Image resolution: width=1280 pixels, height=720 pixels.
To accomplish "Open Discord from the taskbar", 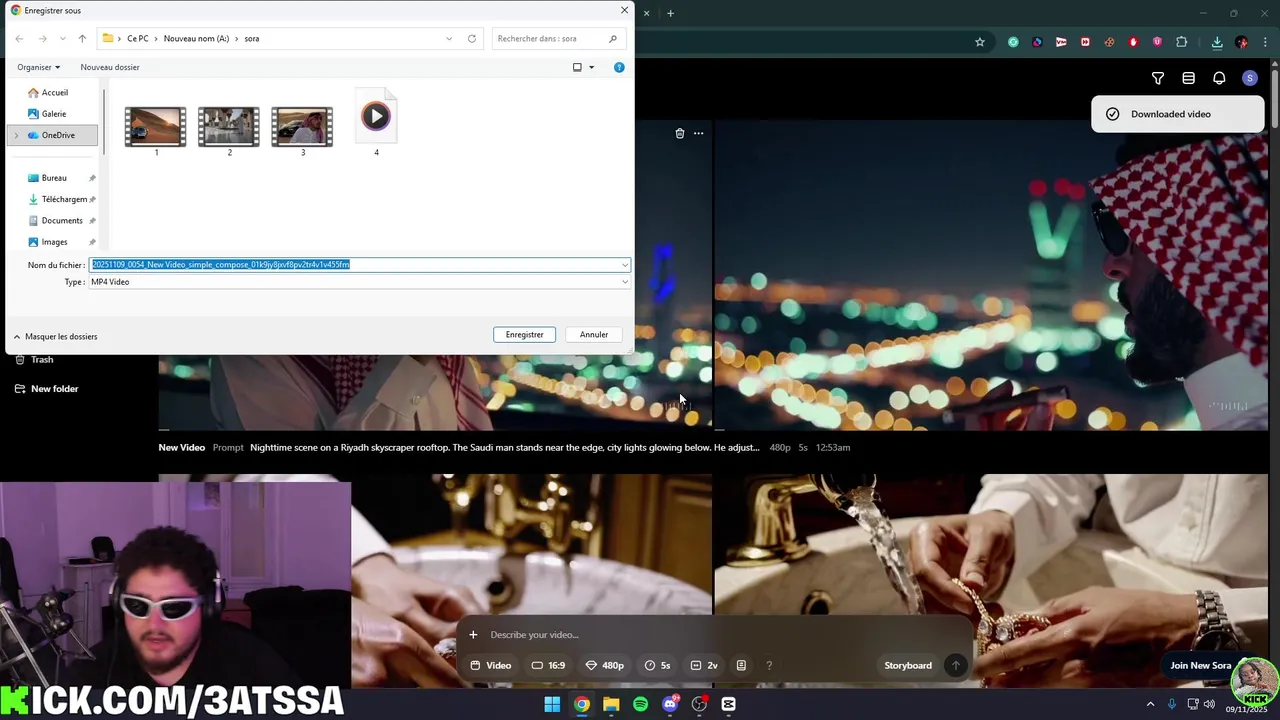I will click(670, 704).
